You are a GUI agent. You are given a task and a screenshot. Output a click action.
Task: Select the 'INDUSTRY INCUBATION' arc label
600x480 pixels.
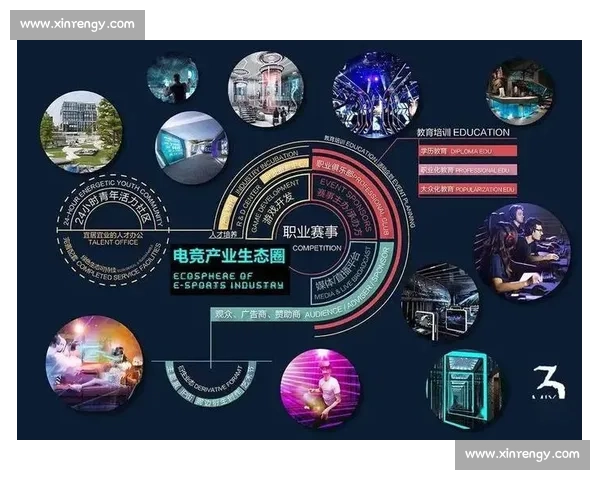pos(264,171)
